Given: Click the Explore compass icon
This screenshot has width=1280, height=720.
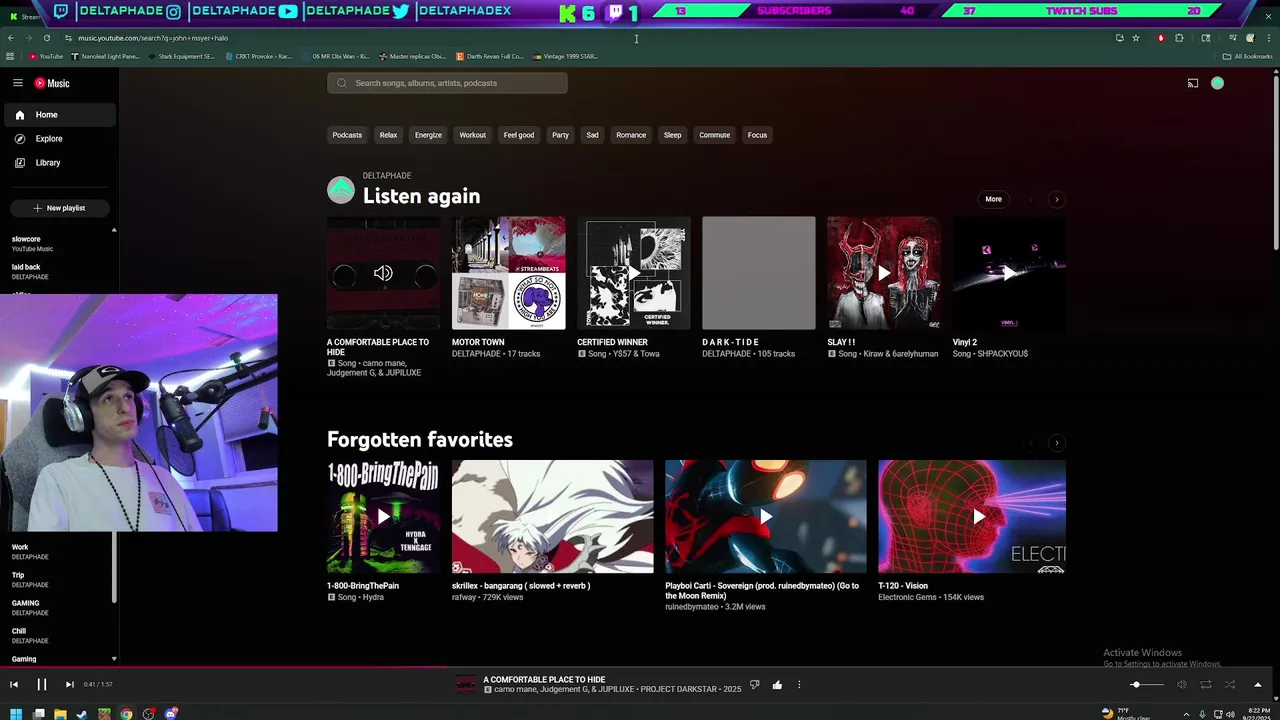Looking at the screenshot, I should (20, 139).
